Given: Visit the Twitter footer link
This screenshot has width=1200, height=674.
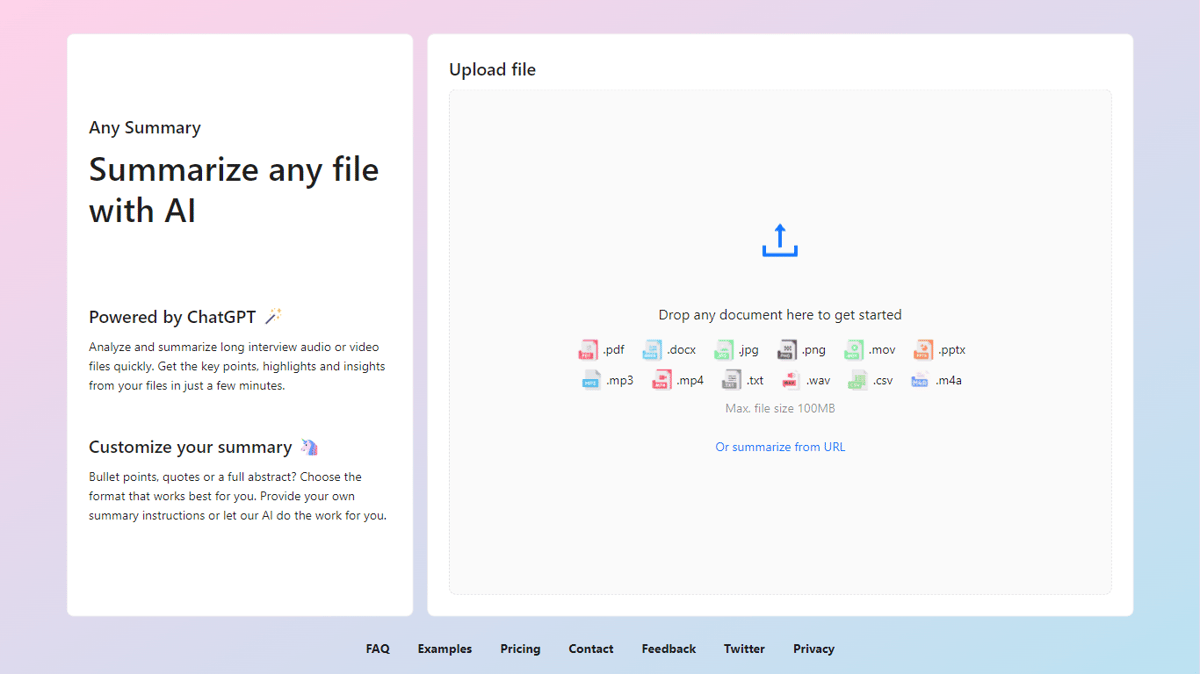Looking at the screenshot, I should (x=744, y=649).
